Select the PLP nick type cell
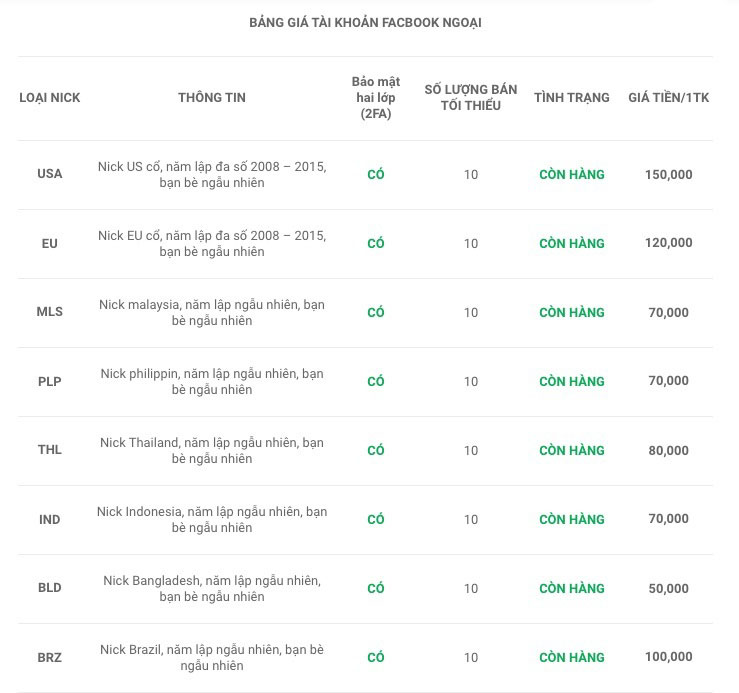This screenshot has width=739, height=693. click(50, 381)
